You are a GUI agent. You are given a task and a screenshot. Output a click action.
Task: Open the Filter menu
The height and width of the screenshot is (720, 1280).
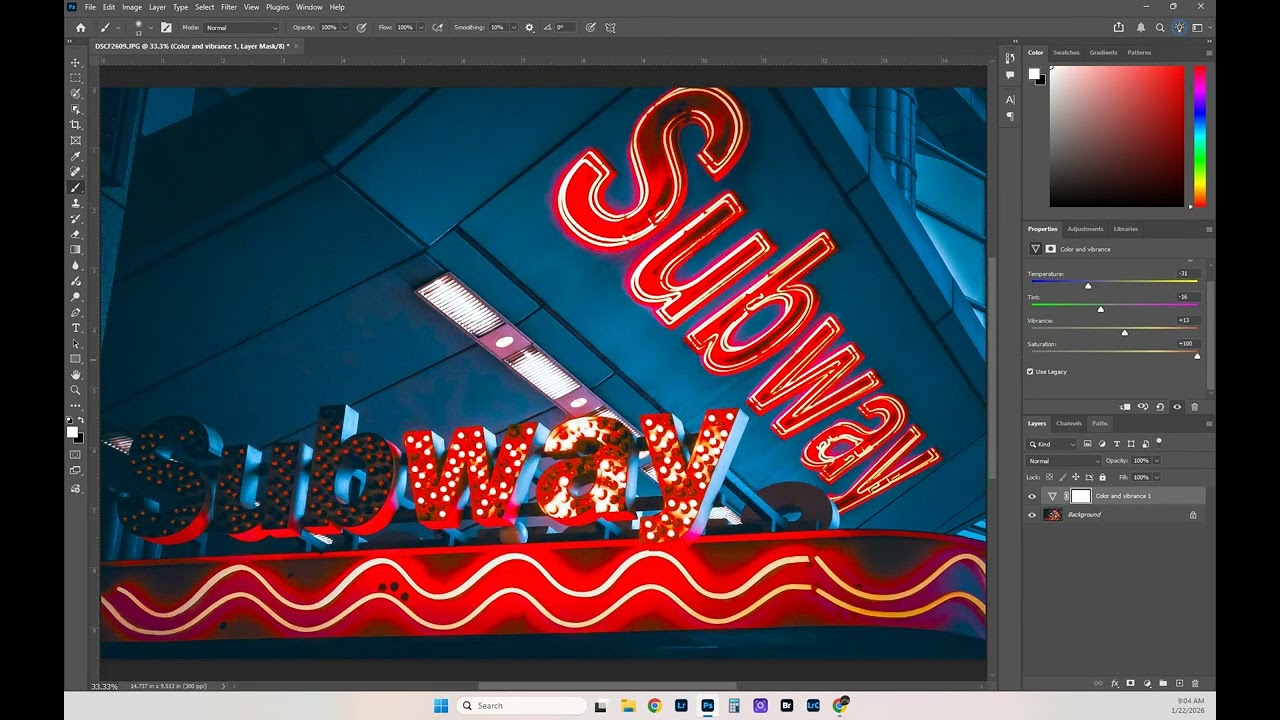[x=229, y=7]
